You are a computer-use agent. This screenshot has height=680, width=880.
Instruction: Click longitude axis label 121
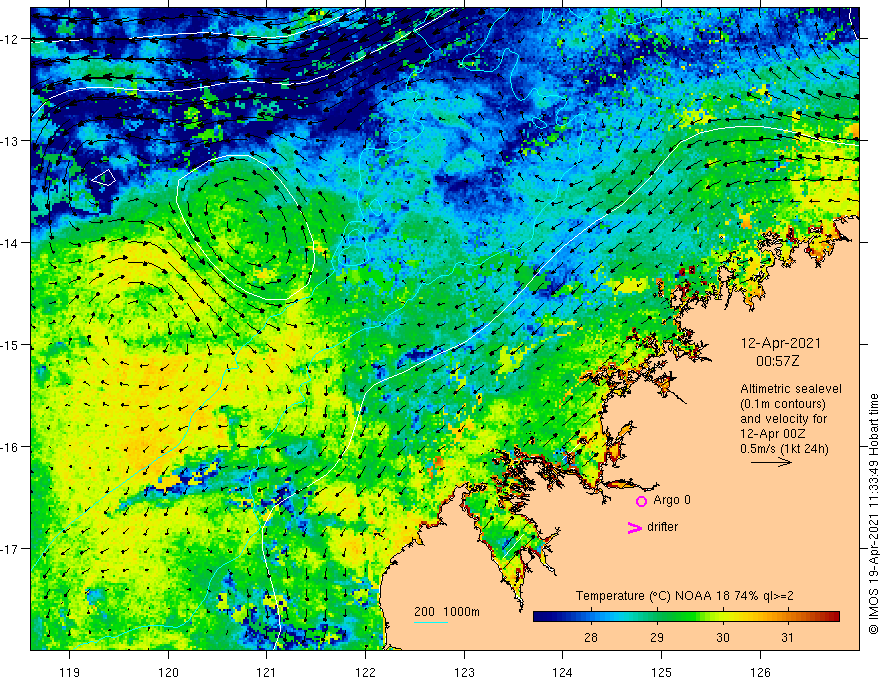267,672
